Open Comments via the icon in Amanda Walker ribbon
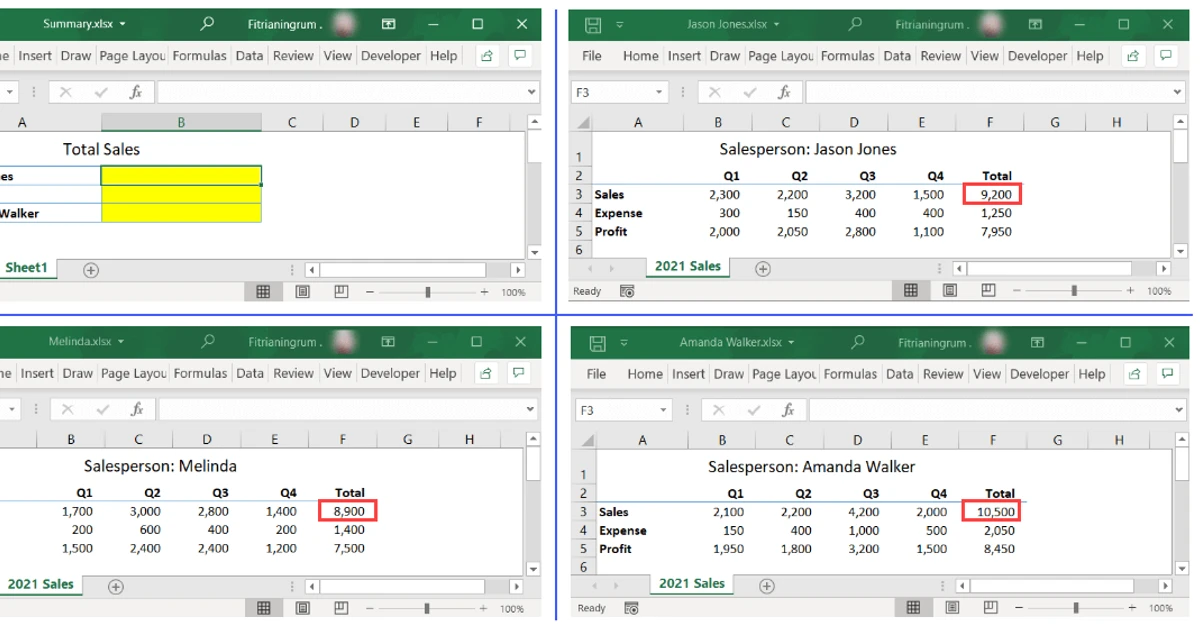The width and height of the screenshot is (1200, 630). tap(1166, 373)
